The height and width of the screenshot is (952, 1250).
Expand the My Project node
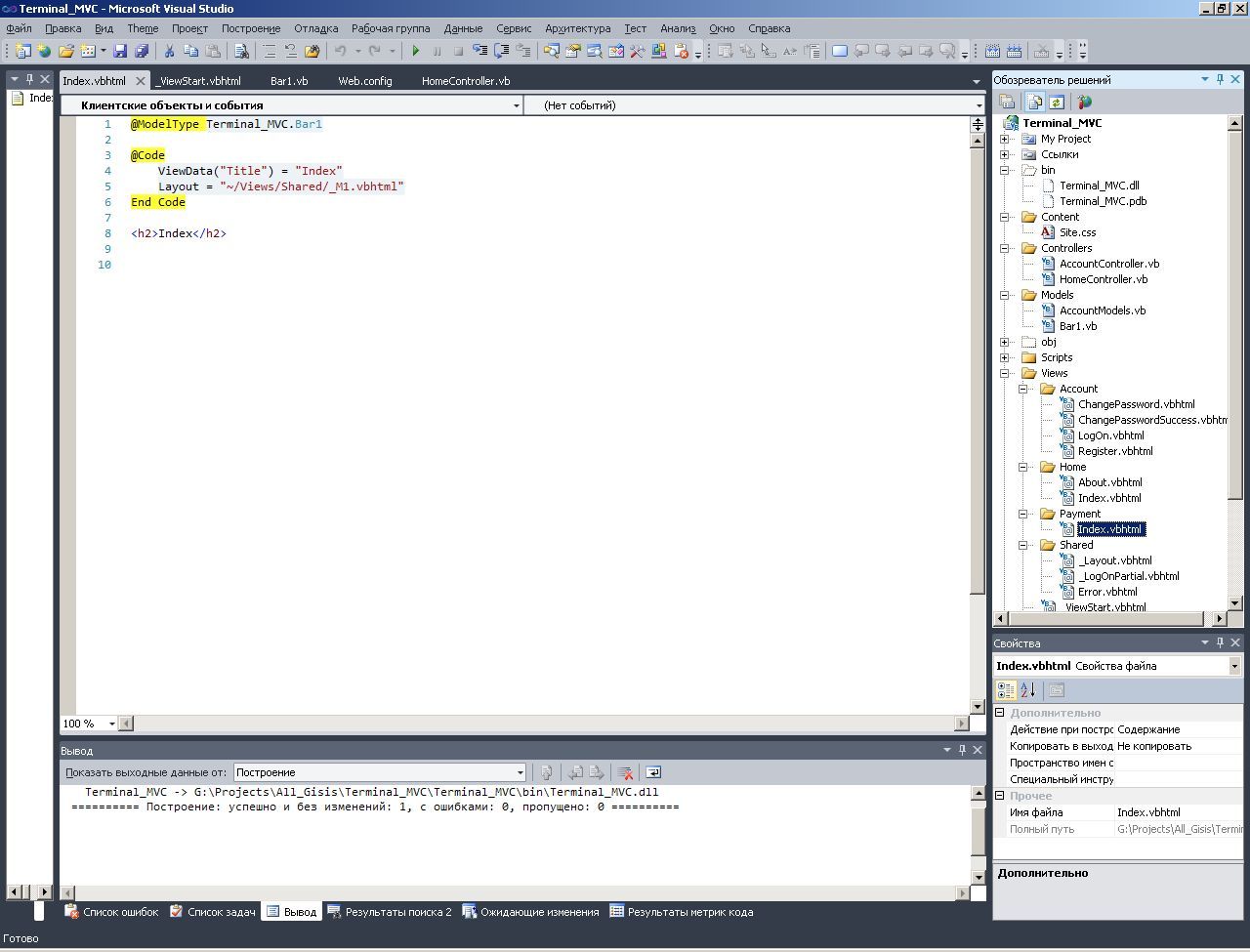1004,139
